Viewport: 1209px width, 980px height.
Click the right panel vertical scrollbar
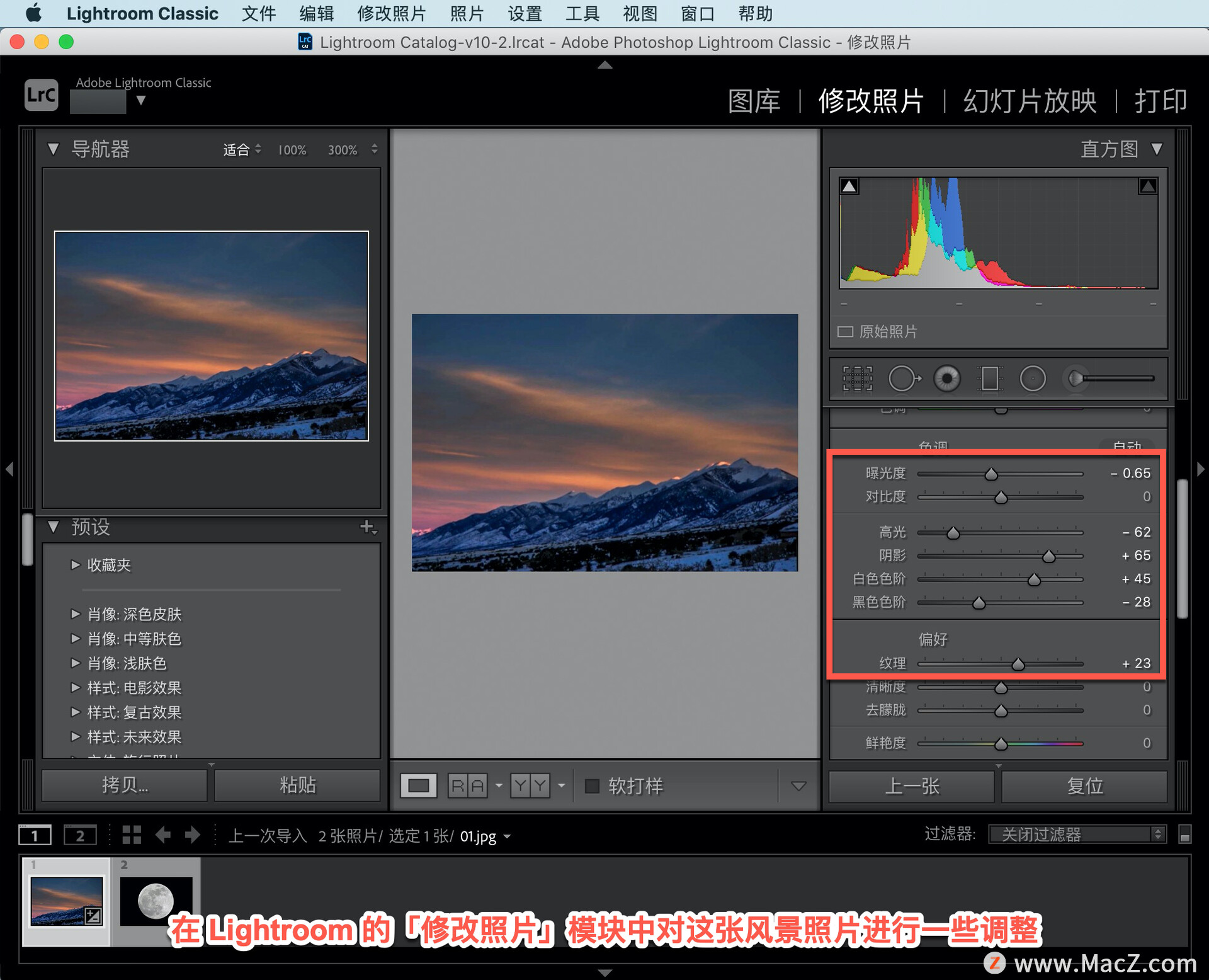1183,549
